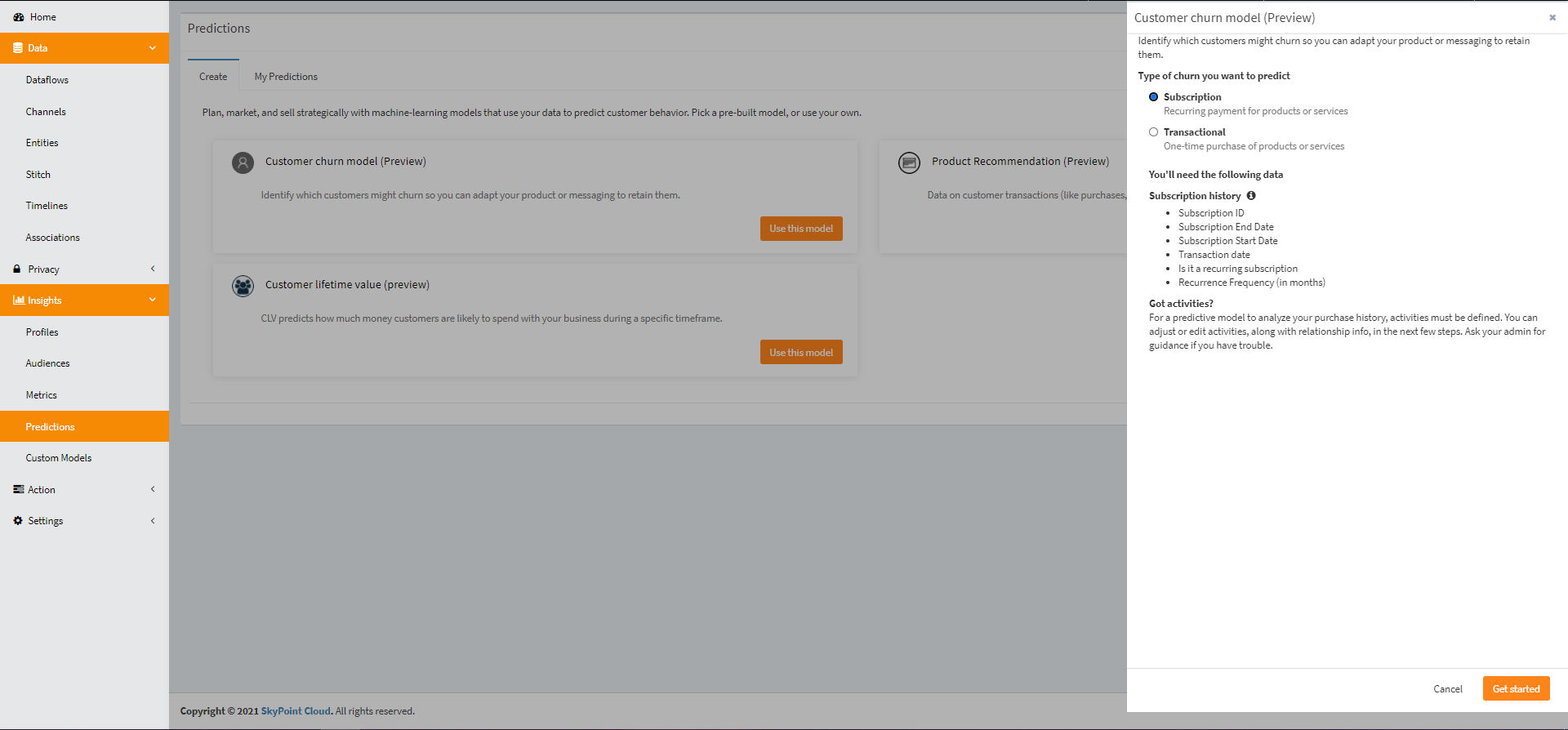Click Cancel in the churn model panel
This screenshot has width=1568, height=730.
pyautogui.click(x=1447, y=689)
